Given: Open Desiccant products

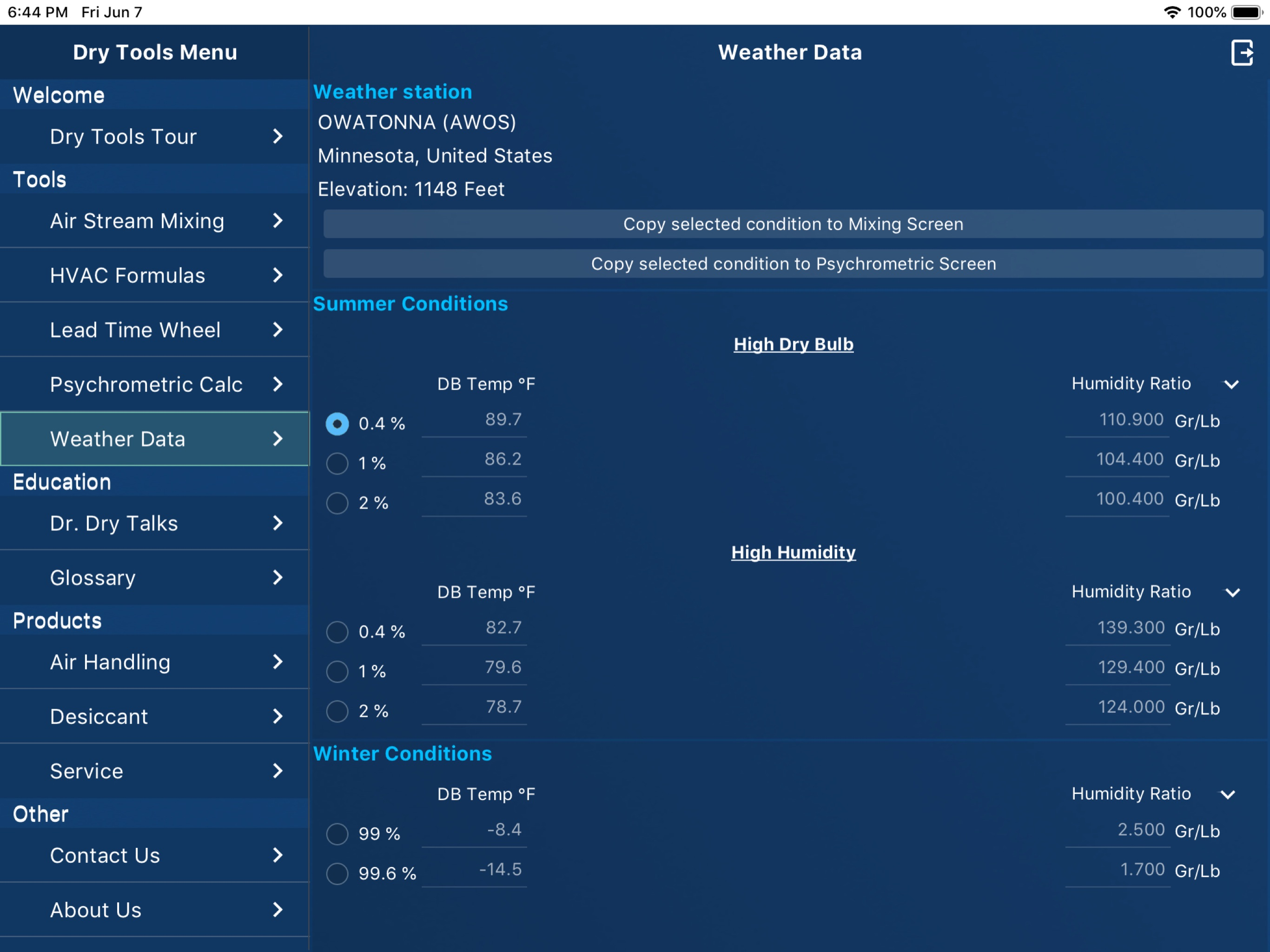Looking at the screenshot, I should pos(154,717).
